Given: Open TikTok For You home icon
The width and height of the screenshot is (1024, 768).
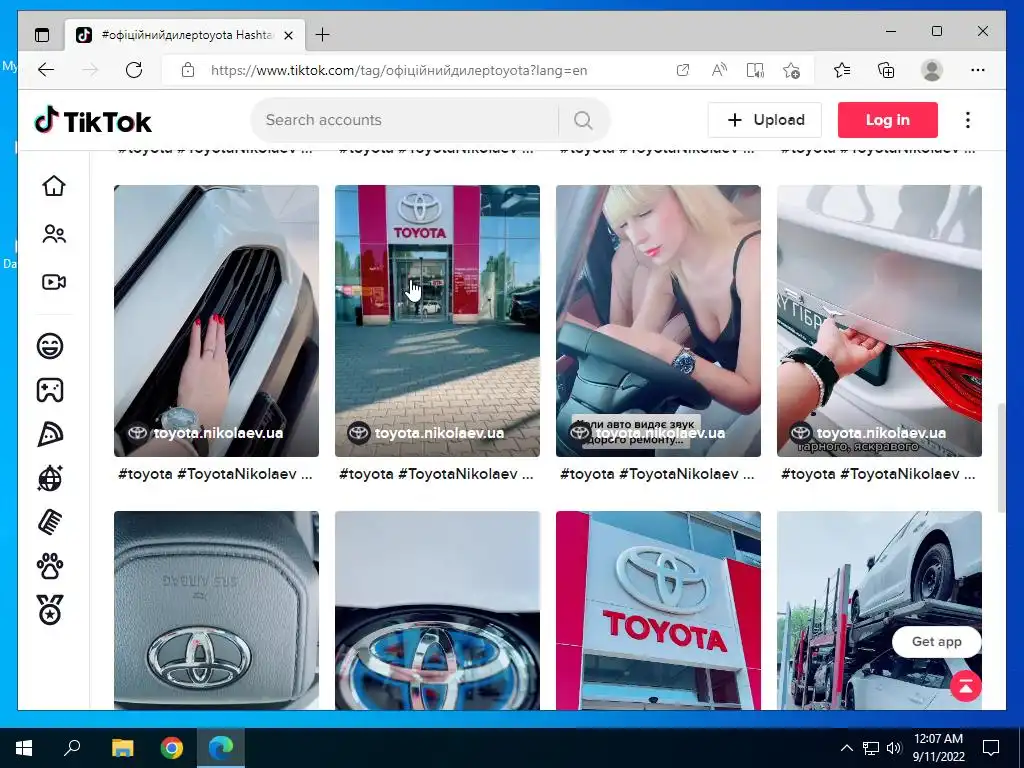Looking at the screenshot, I should tap(54, 185).
